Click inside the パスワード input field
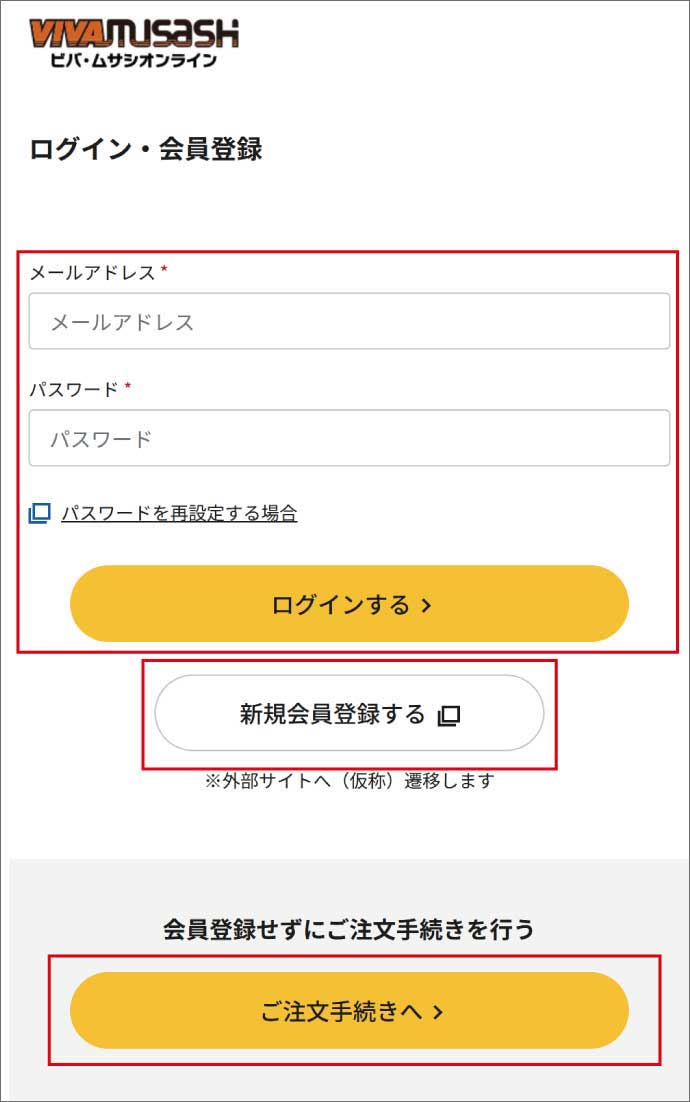Image resolution: width=690 pixels, height=1102 pixels. 345,438
